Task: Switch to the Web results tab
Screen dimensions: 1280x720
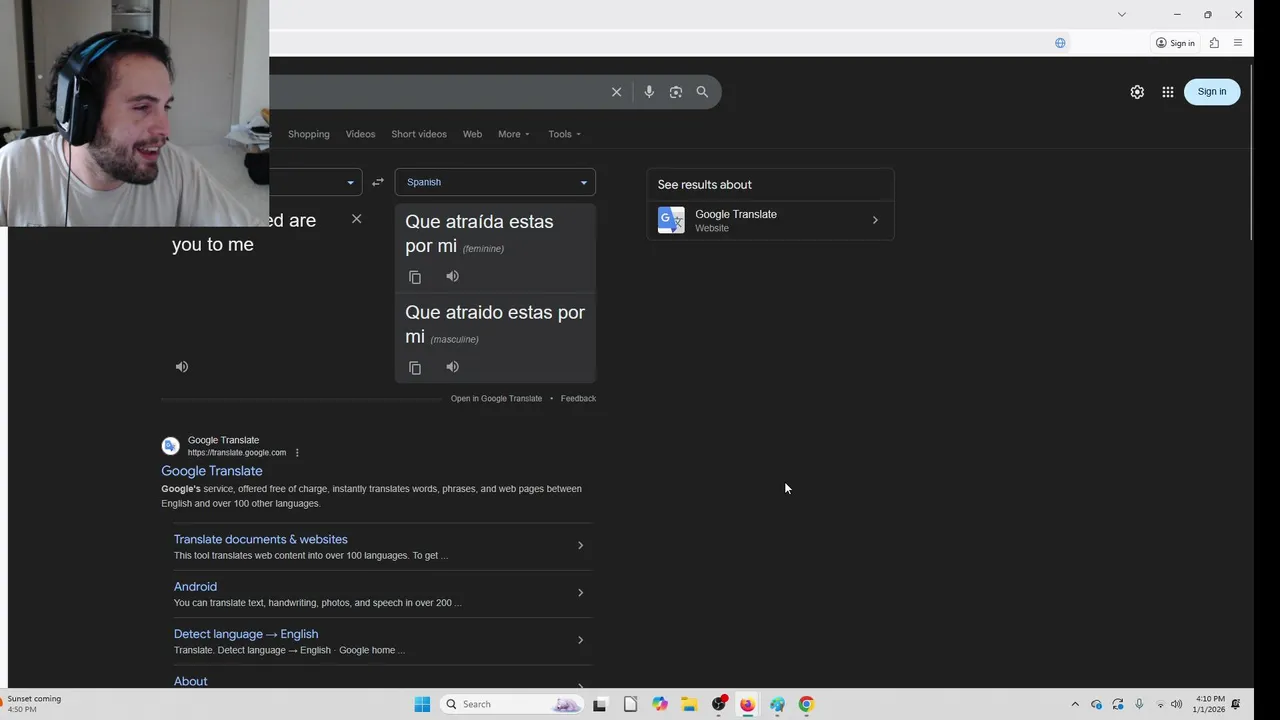Action: click(x=472, y=134)
